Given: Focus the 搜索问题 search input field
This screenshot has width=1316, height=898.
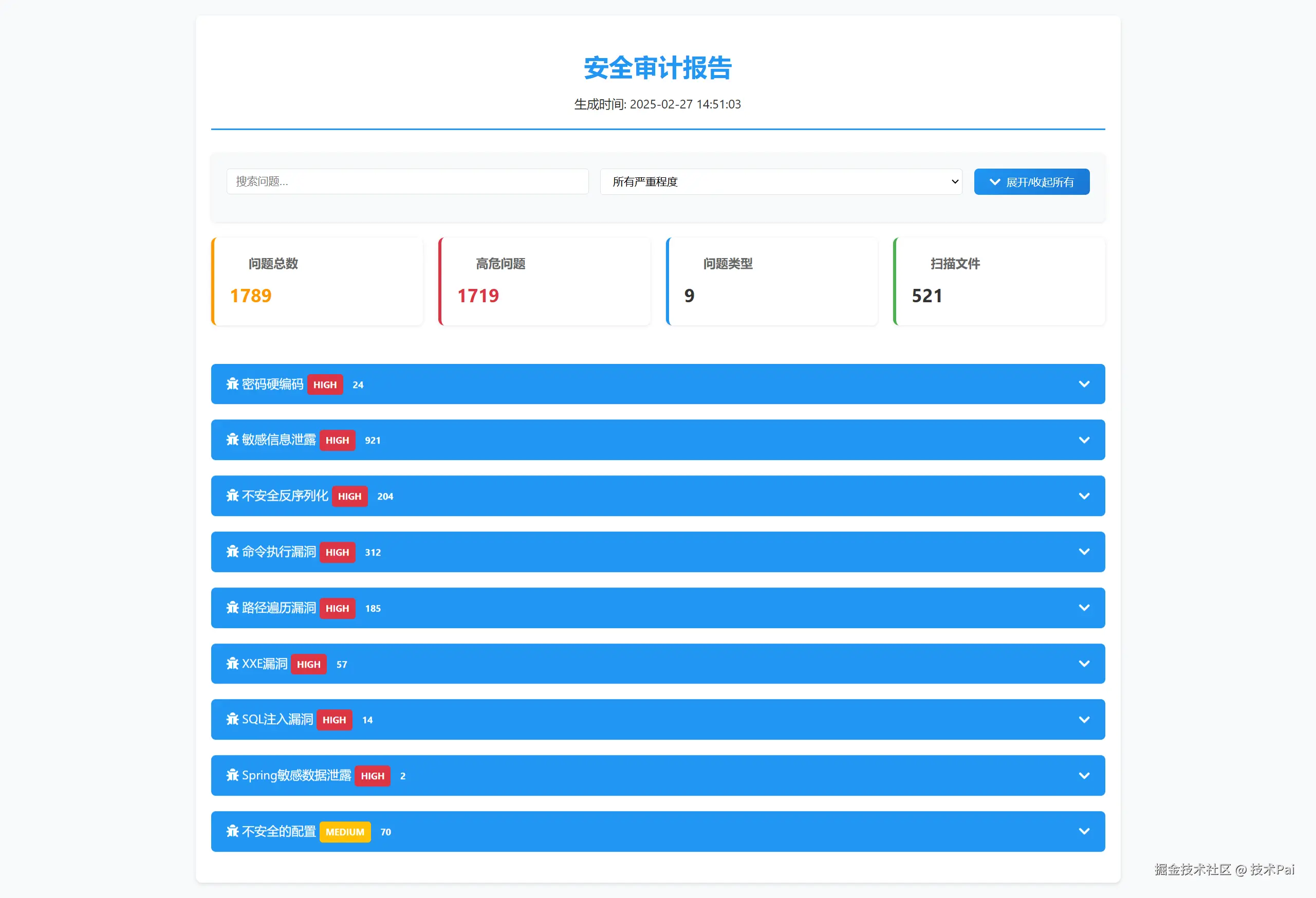Looking at the screenshot, I should point(407,182).
